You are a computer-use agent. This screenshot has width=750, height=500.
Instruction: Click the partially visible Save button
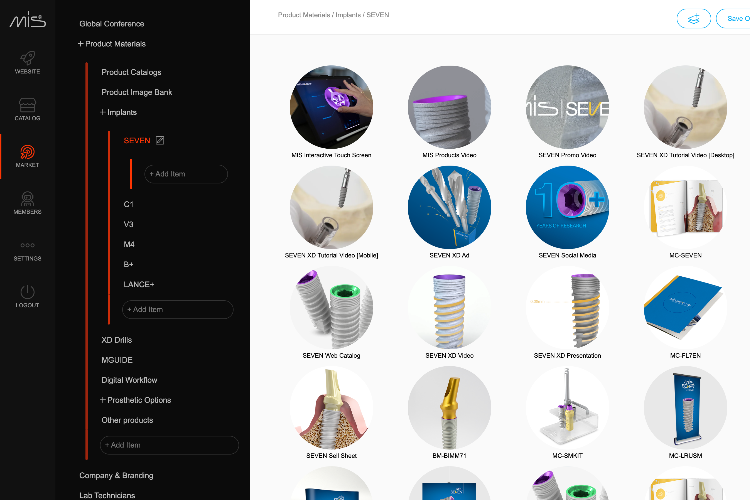coord(734,19)
